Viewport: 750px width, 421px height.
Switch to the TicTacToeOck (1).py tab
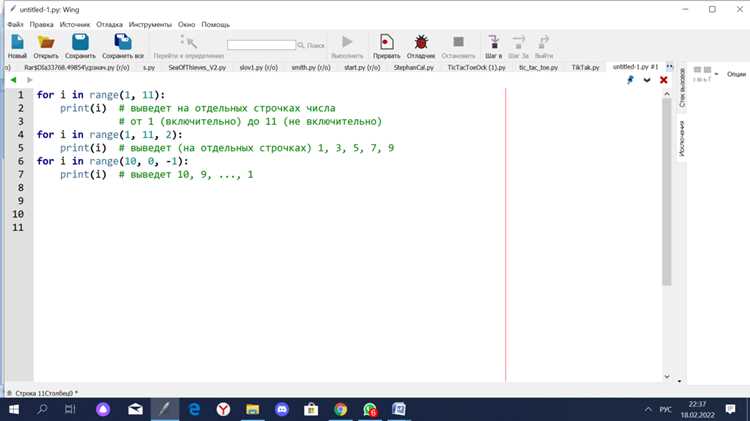[476, 67]
